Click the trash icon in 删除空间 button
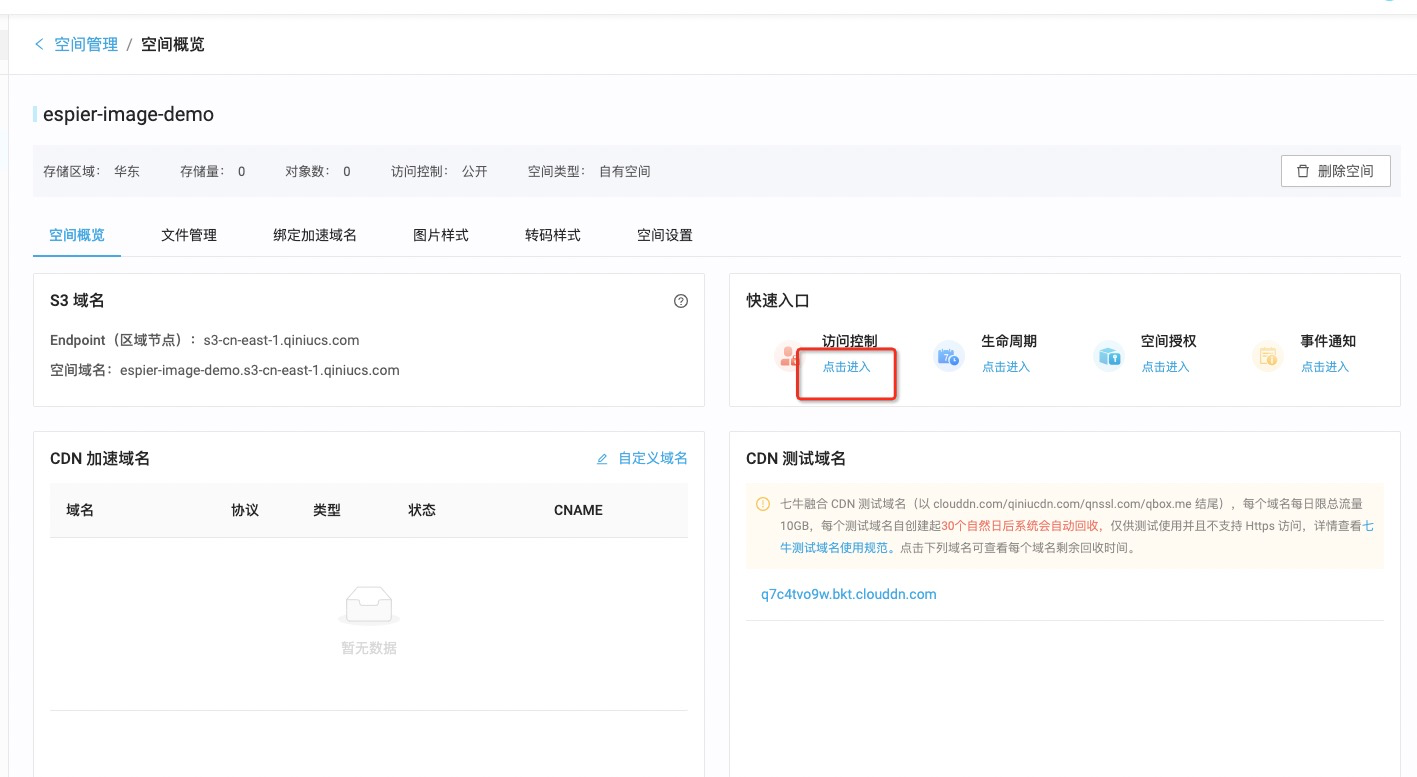The width and height of the screenshot is (1417, 777). point(1302,171)
